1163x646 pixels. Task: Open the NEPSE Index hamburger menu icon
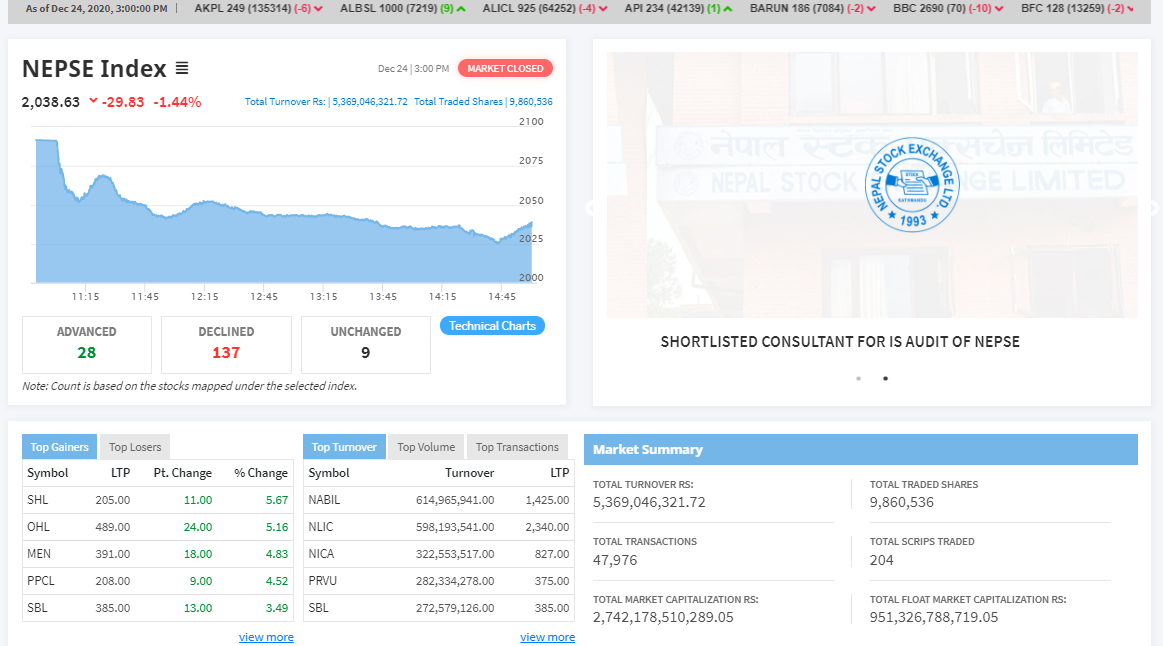pyautogui.click(x=182, y=68)
